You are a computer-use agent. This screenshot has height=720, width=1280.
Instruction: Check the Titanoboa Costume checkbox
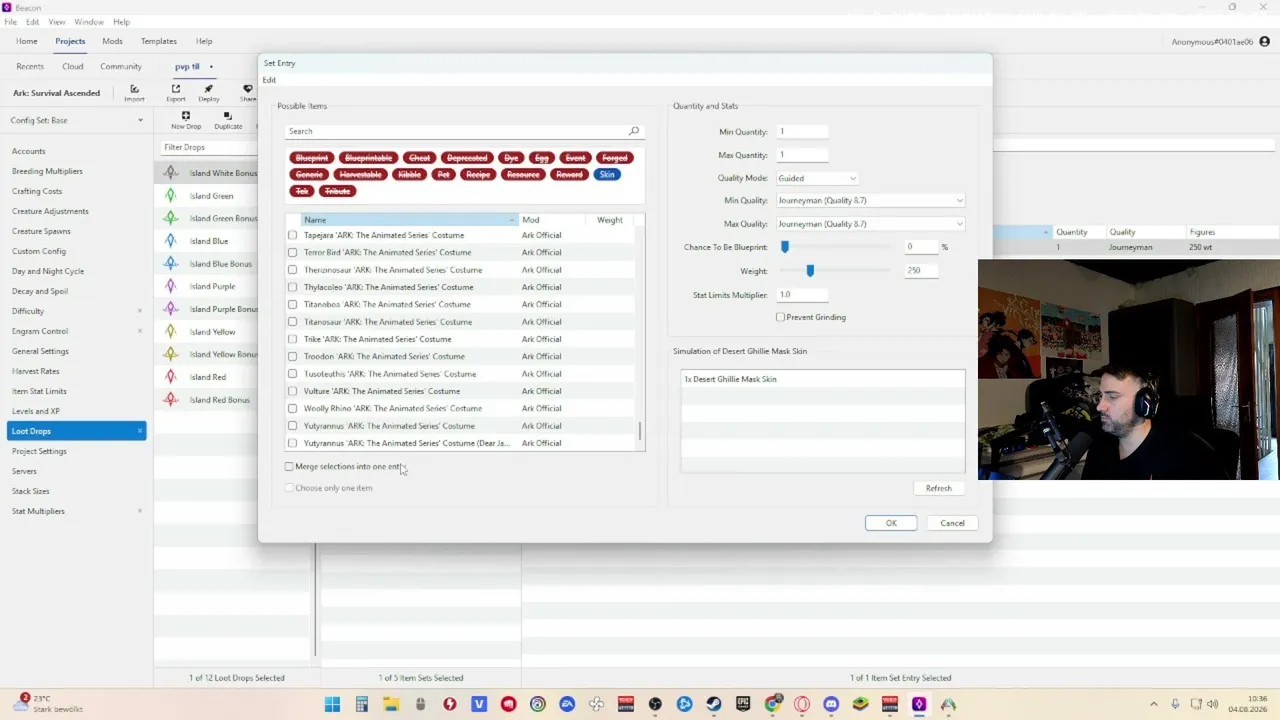click(293, 304)
